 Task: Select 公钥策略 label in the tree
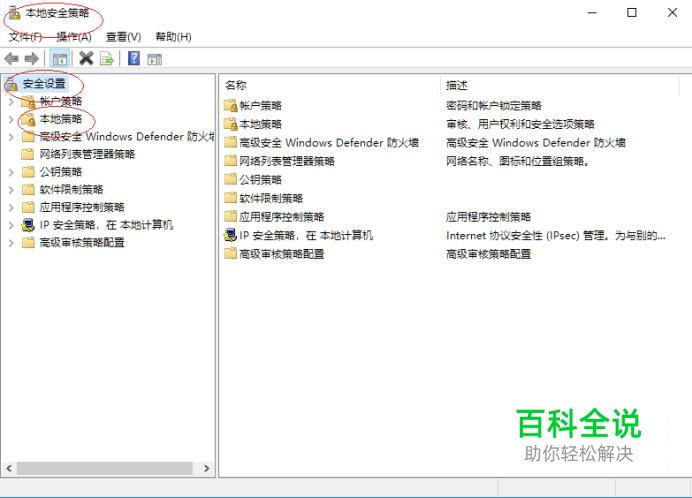coord(61,172)
